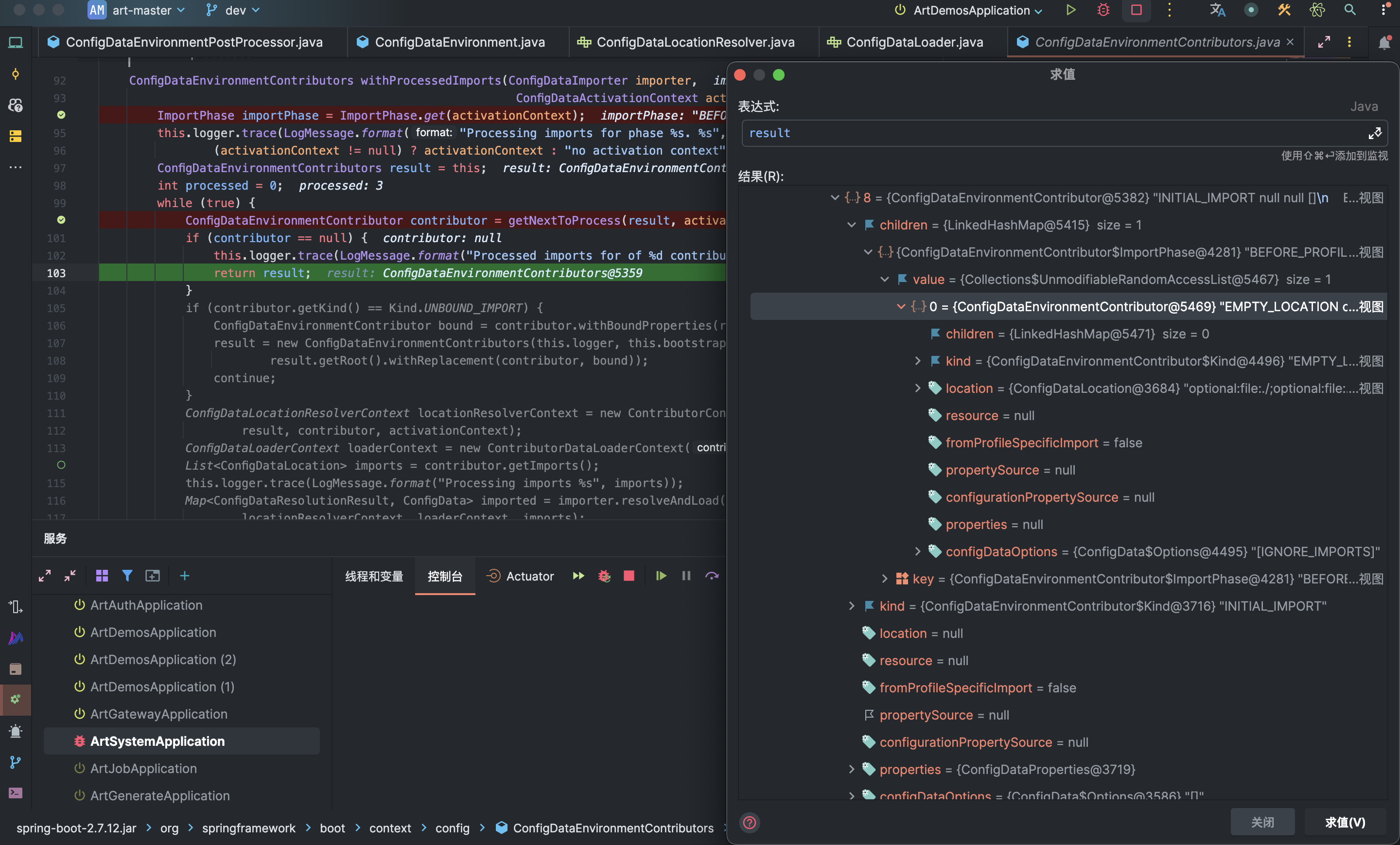Image resolution: width=1400 pixels, height=845 pixels.
Task: Toggle the breakpoint on the getNextToProcess line
Action: pos(61,220)
